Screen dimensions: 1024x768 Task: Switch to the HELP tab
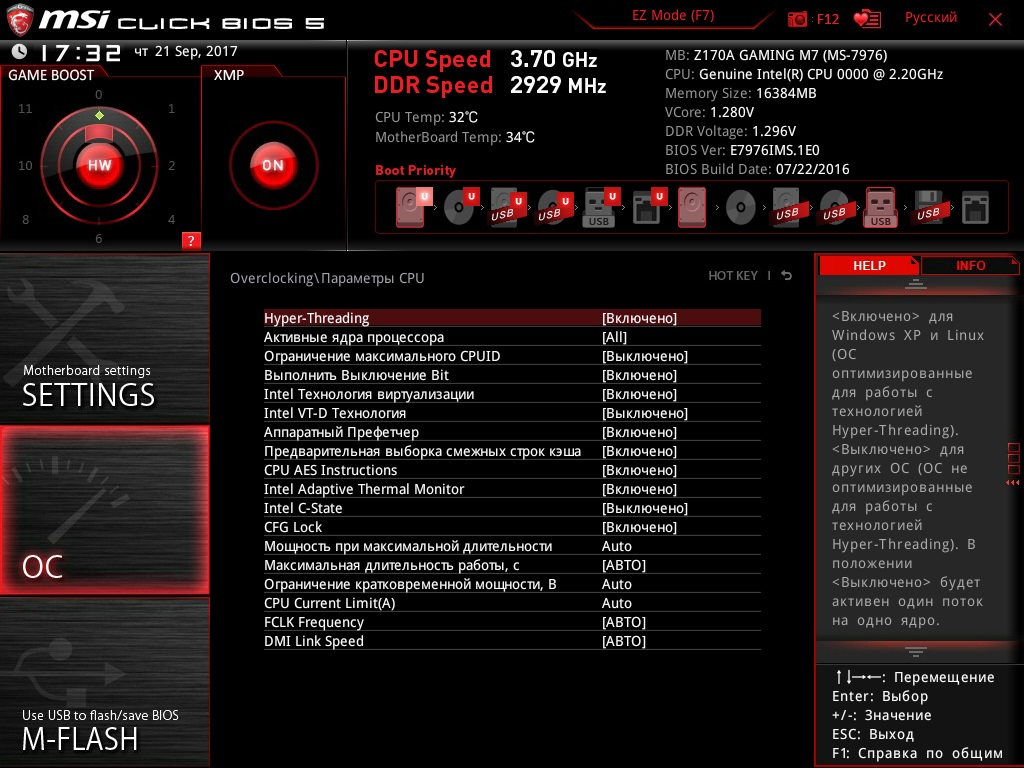point(869,265)
